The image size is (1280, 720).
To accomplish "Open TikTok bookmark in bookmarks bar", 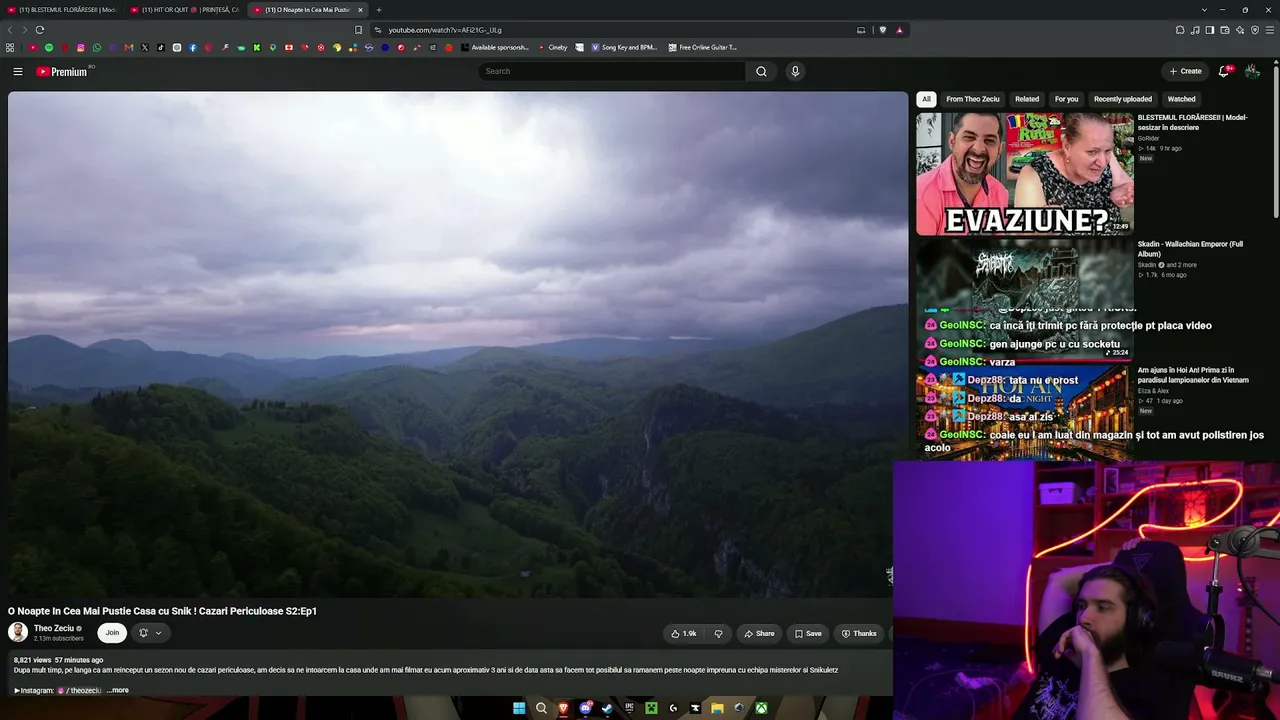I will click(161, 47).
